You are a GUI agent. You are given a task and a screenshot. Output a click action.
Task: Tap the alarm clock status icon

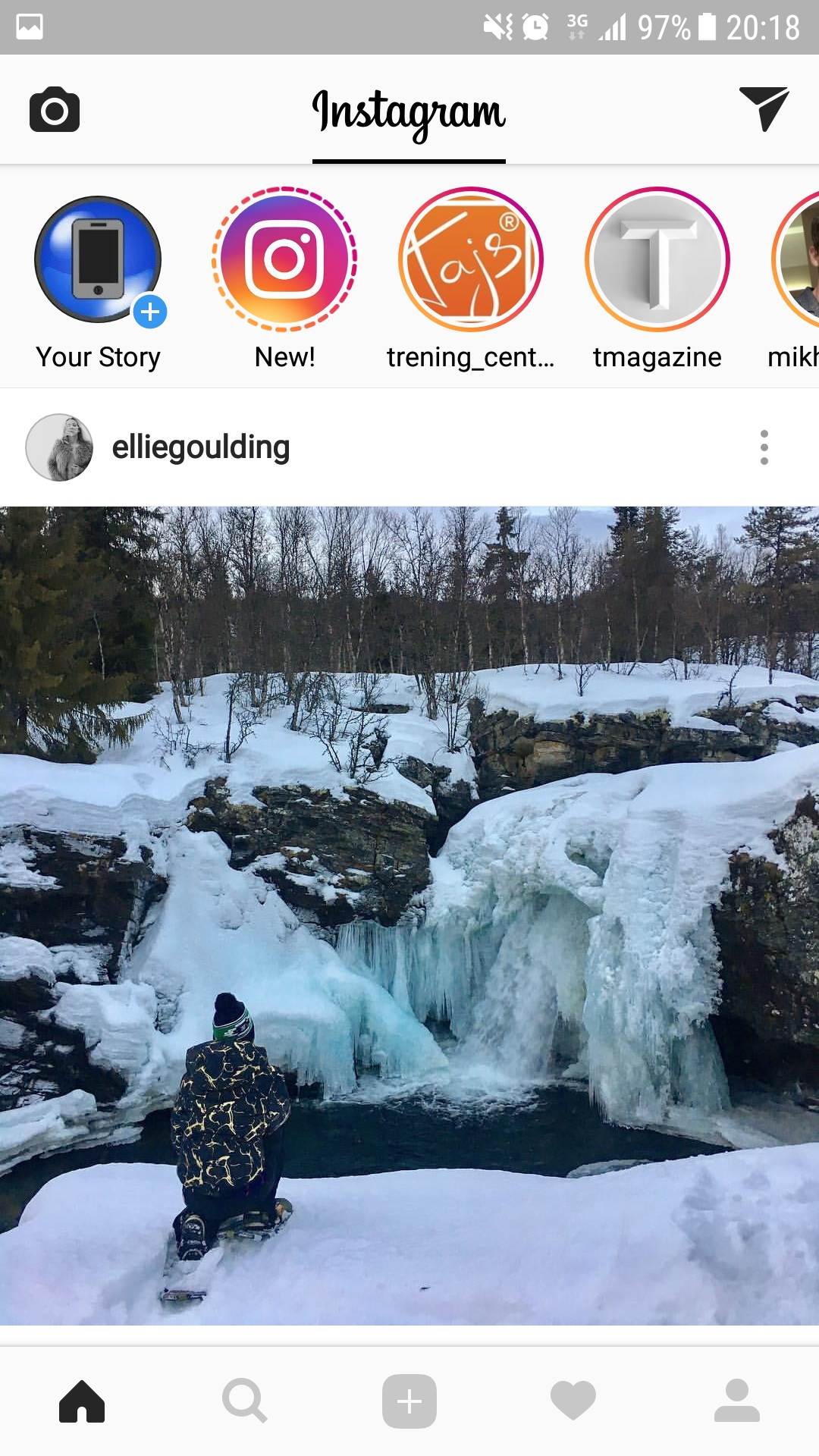(x=535, y=27)
